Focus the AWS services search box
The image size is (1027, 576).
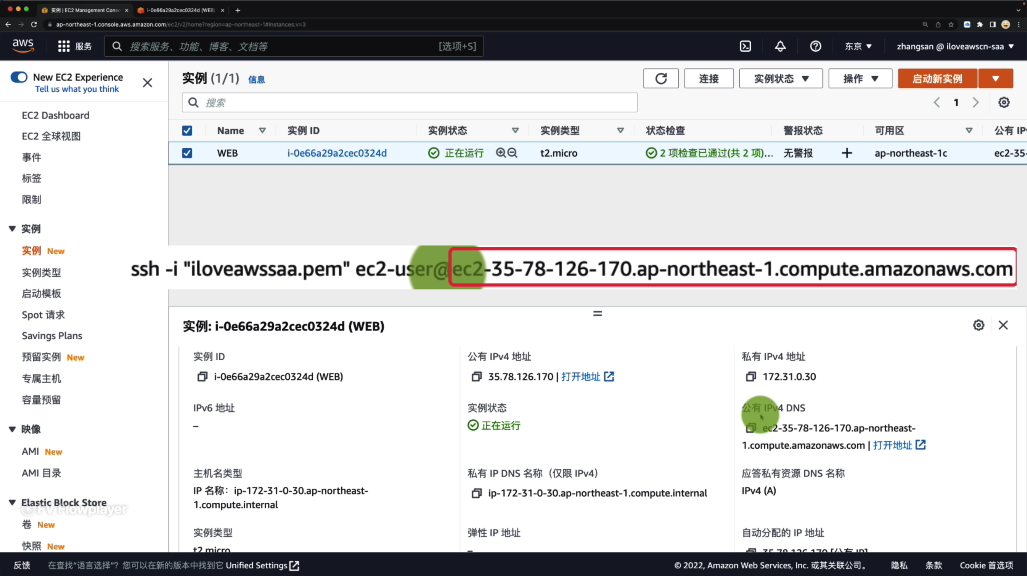point(294,47)
